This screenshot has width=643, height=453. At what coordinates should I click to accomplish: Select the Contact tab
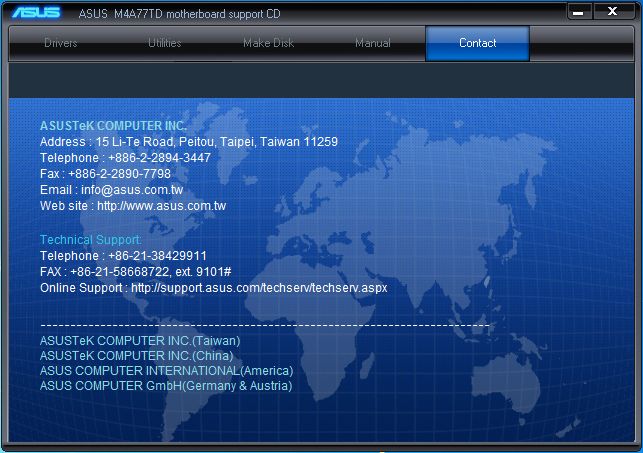click(477, 43)
